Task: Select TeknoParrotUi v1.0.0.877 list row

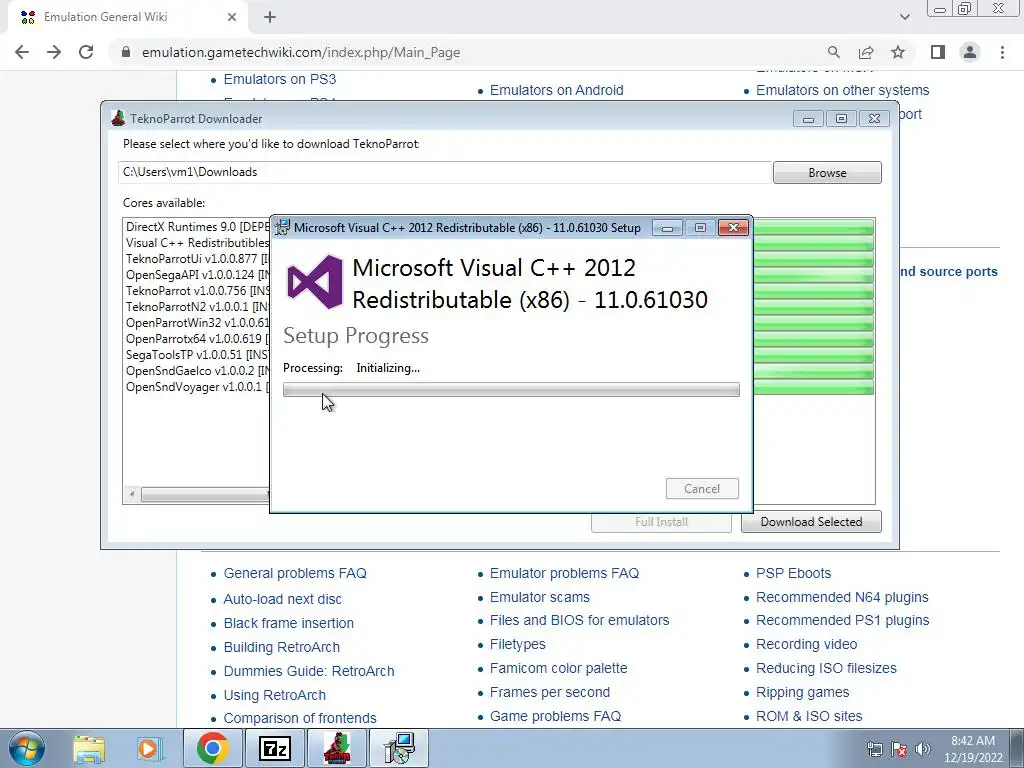Action: pos(197,259)
